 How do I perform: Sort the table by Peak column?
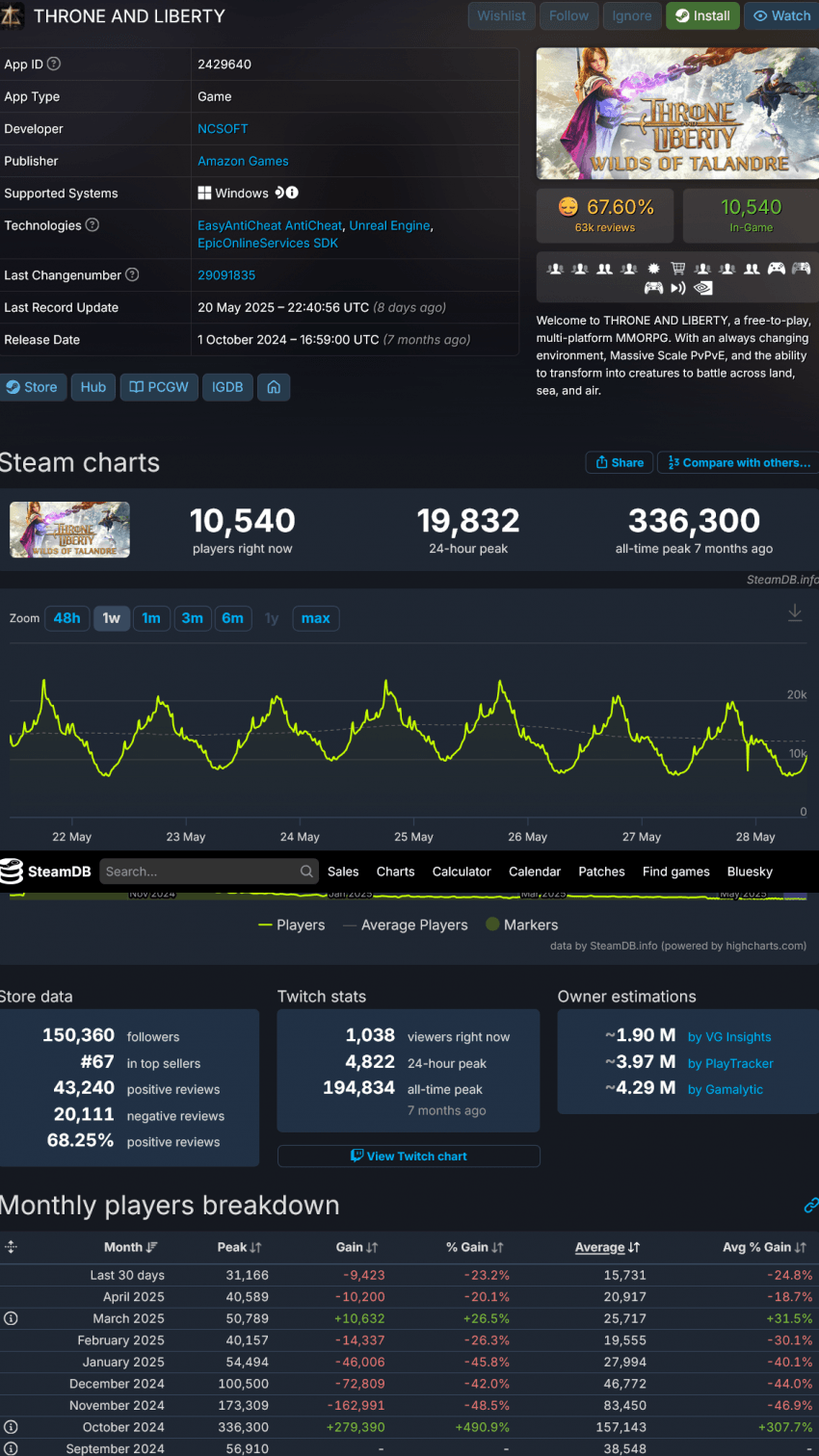click(239, 1247)
